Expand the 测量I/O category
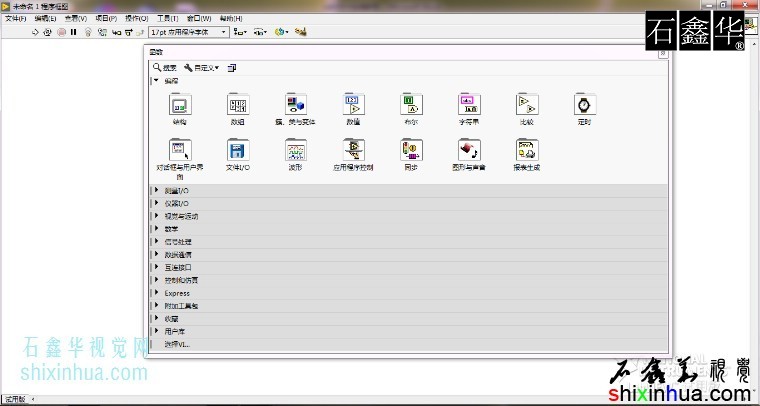The image size is (760, 406). (409, 191)
